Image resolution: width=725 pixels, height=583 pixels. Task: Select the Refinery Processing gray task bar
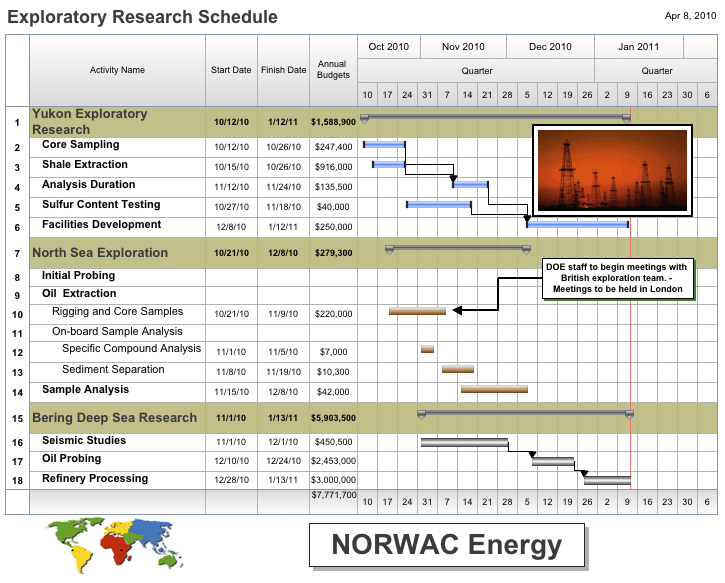point(607,480)
